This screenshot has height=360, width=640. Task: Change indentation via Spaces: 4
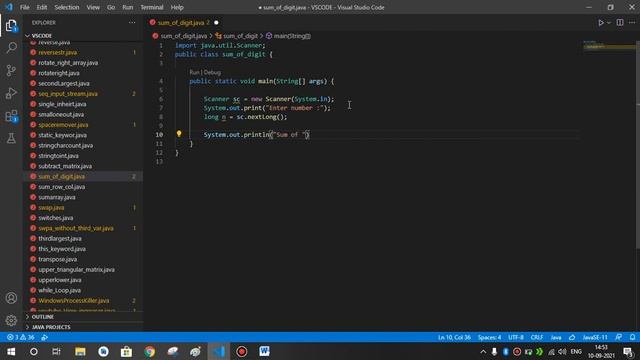tap(489, 337)
